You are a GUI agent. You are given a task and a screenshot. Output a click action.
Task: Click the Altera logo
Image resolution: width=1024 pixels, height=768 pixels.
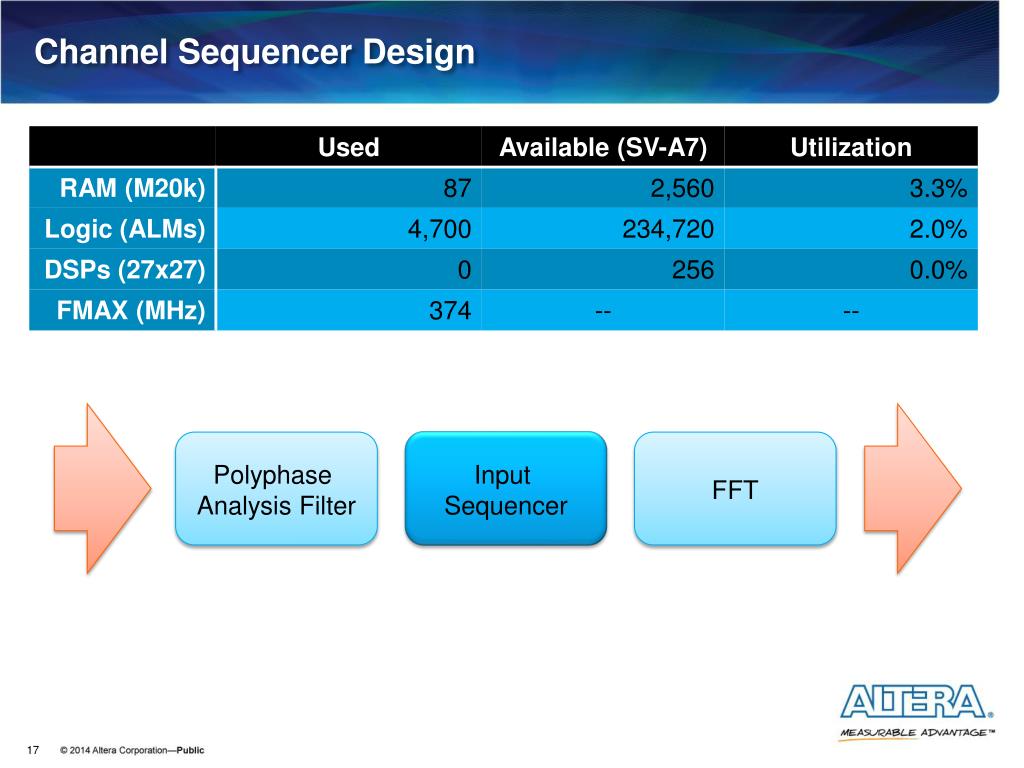click(916, 702)
